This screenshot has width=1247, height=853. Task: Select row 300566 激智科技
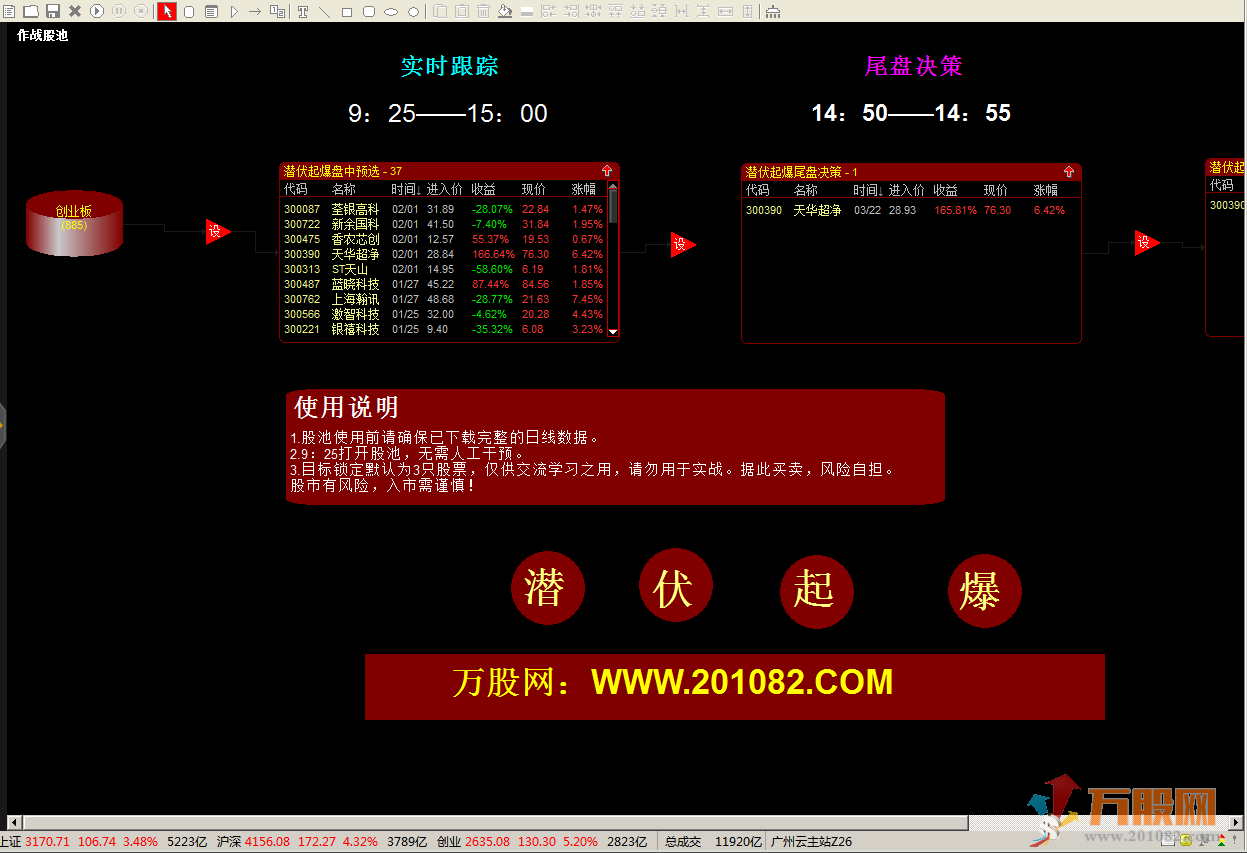point(444,314)
